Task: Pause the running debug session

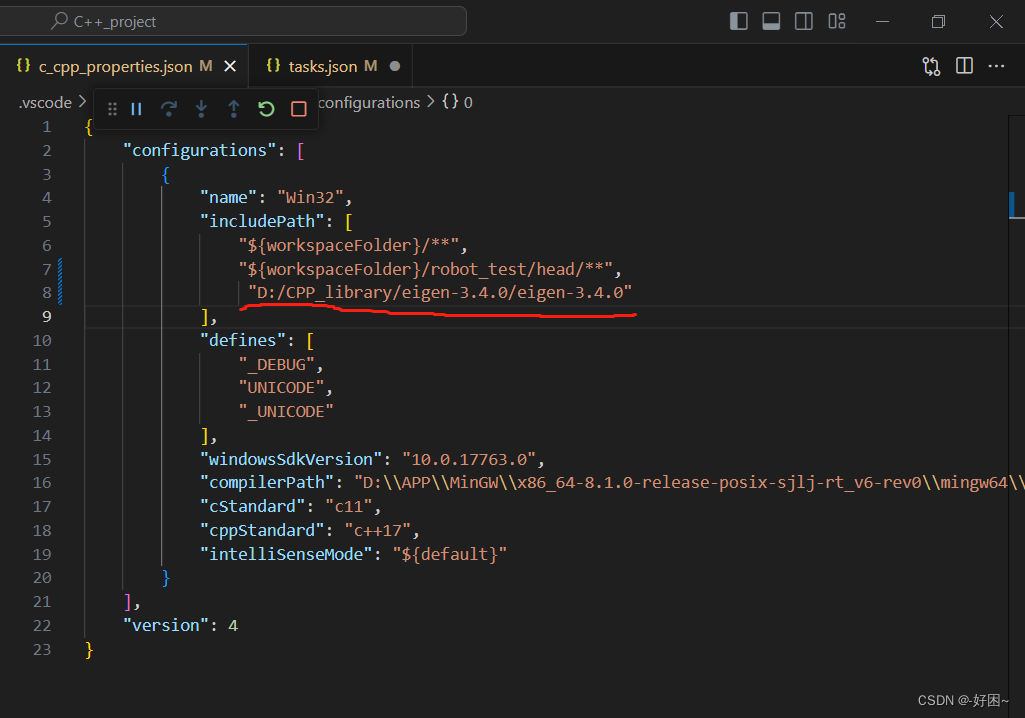Action: [136, 110]
